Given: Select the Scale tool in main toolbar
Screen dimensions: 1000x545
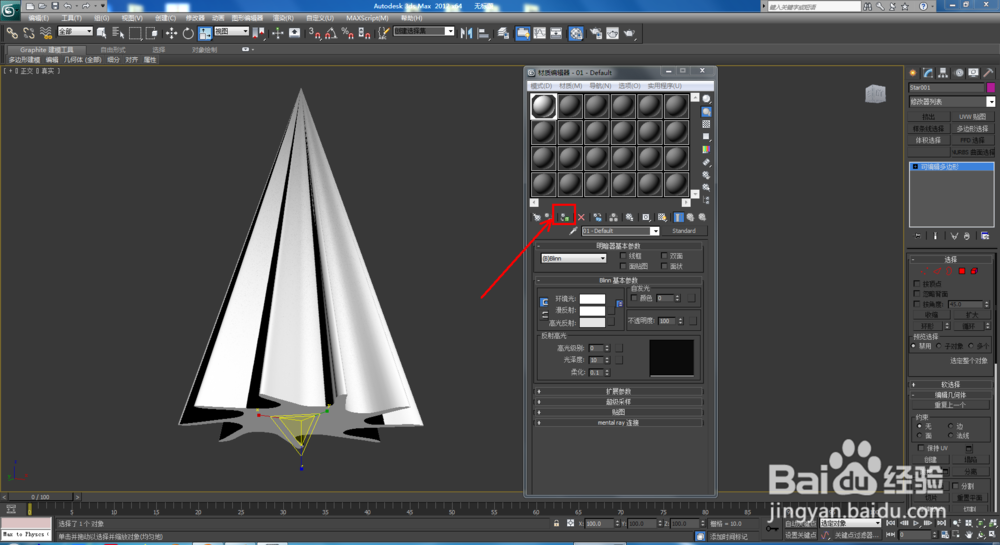Looking at the screenshot, I should point(205,33).
